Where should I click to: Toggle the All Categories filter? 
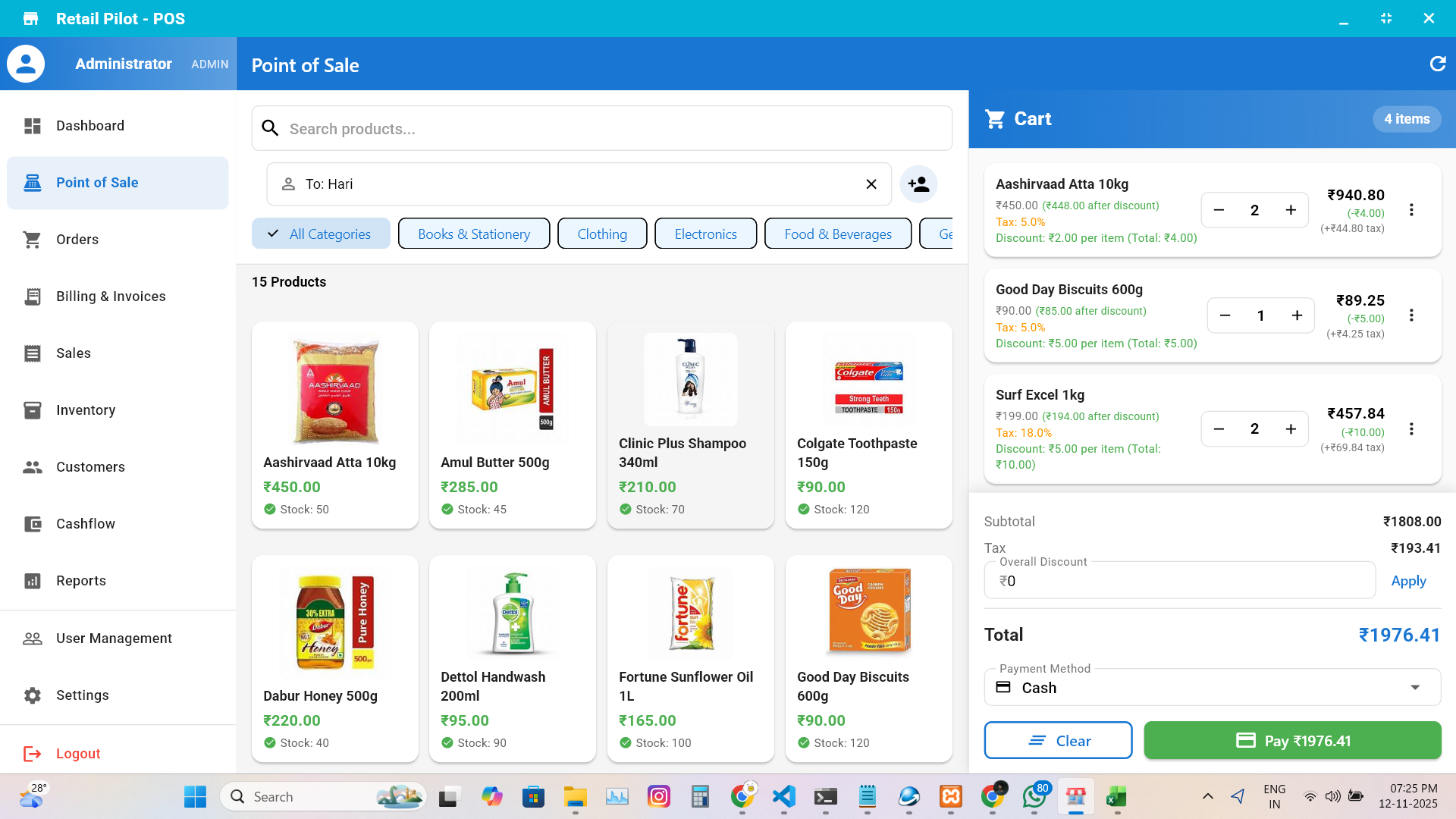[321, 234]
